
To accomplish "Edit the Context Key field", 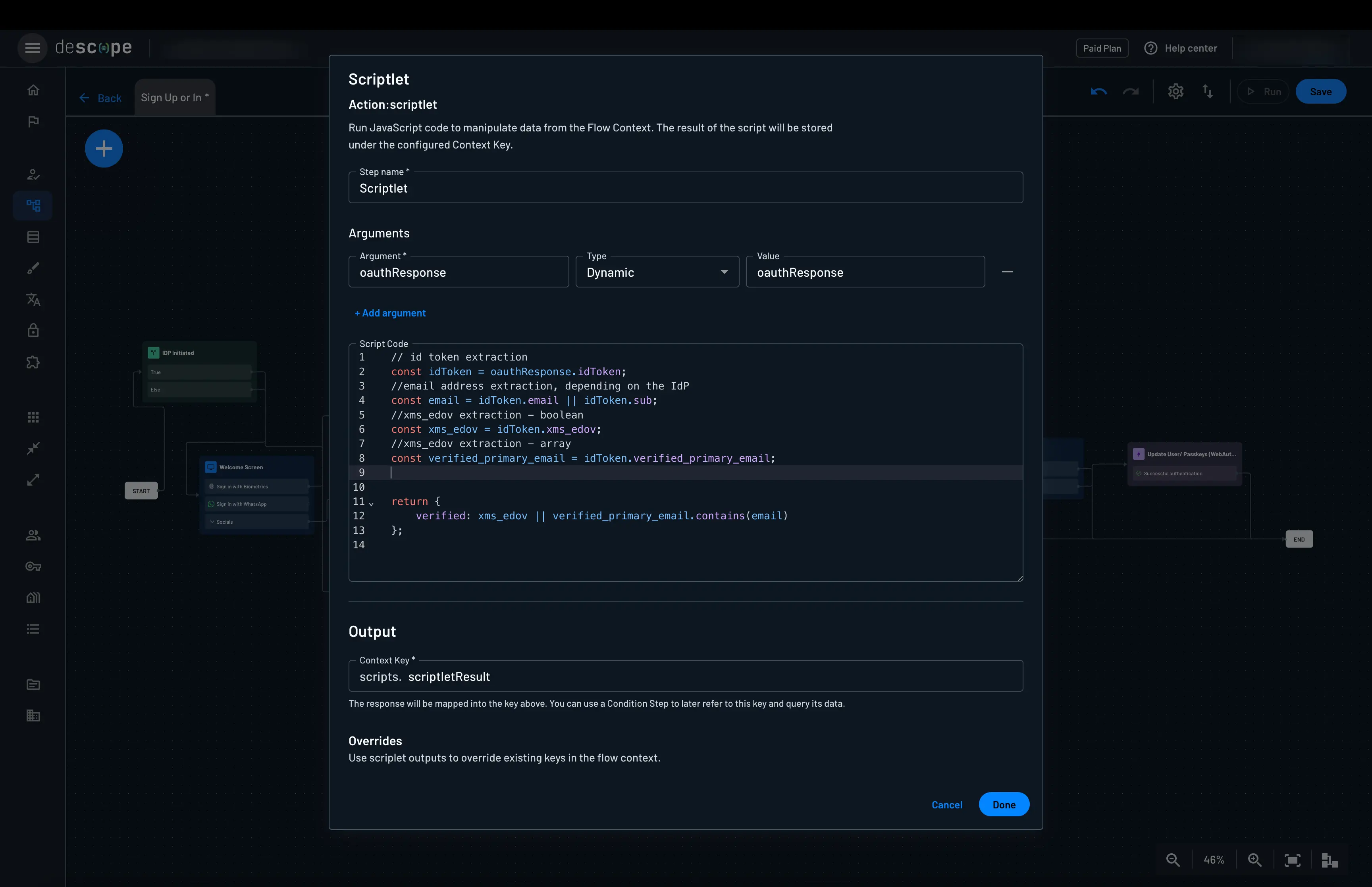I will (685, 676).
